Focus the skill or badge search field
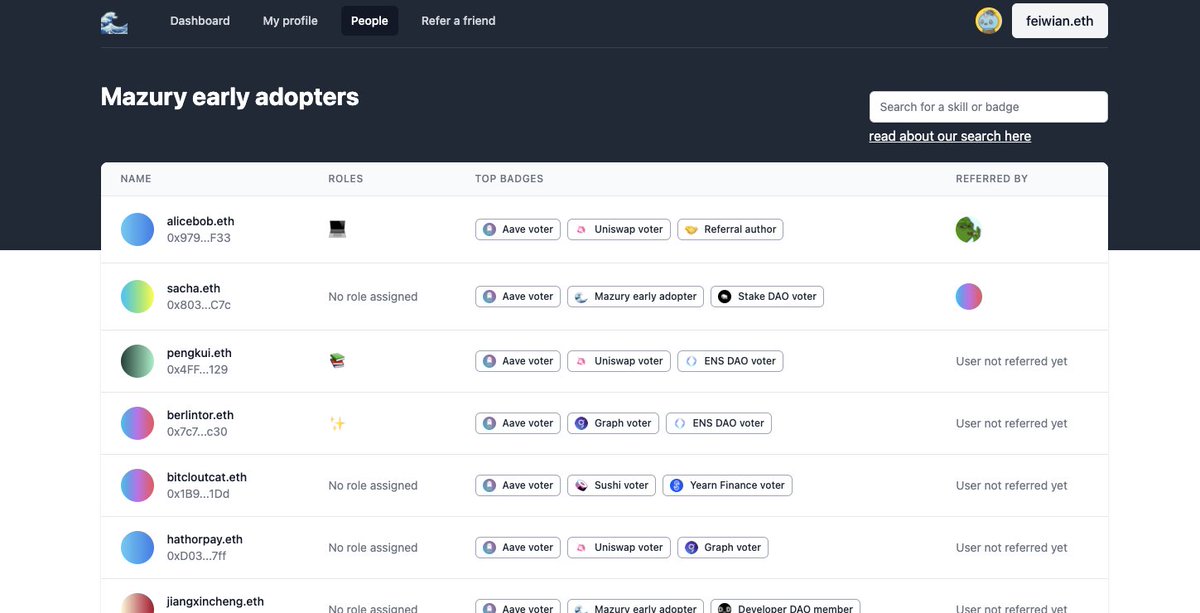This screenshot has height=613, width=1200. point(988,107)
